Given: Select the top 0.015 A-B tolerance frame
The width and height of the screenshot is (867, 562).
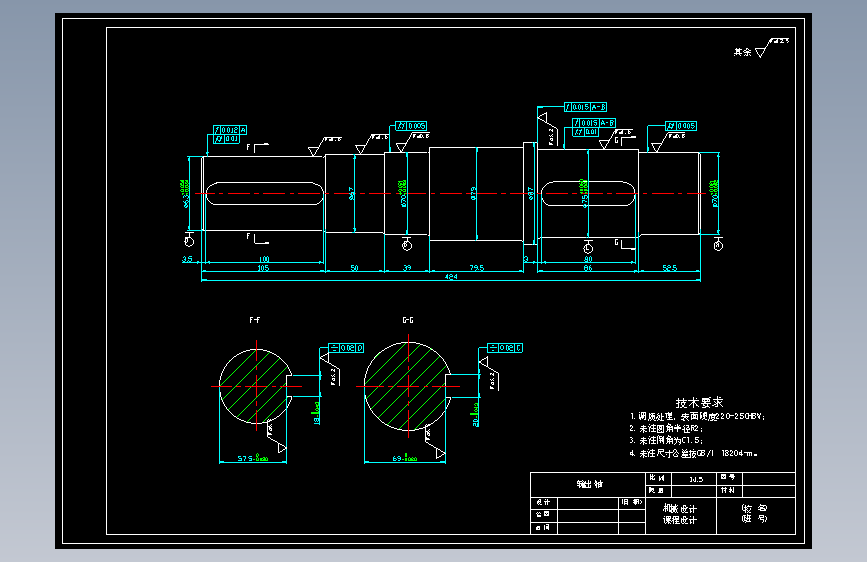Looking at the screenshot, I should coord(586,107).
